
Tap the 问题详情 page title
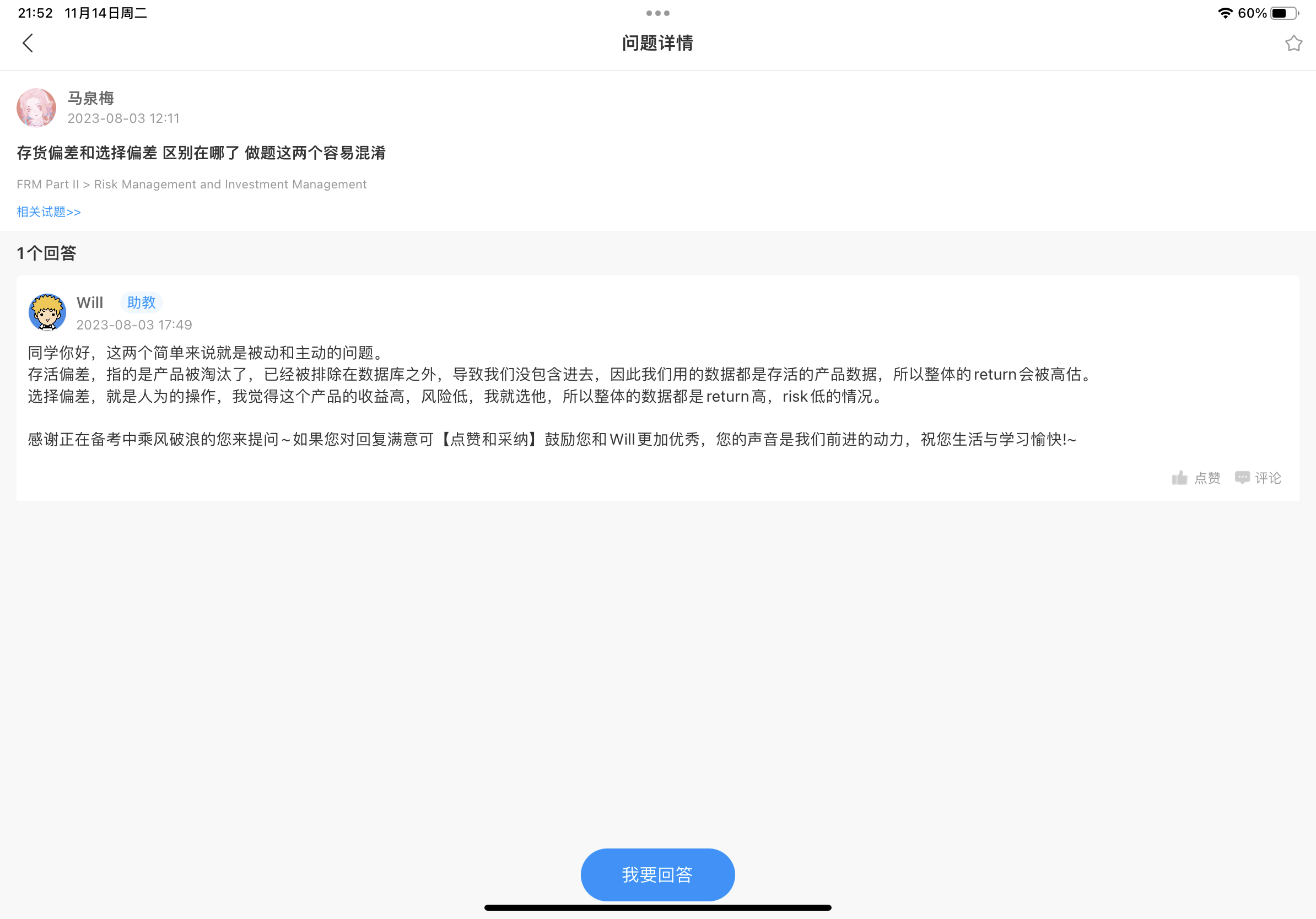(x=657, y=43)
